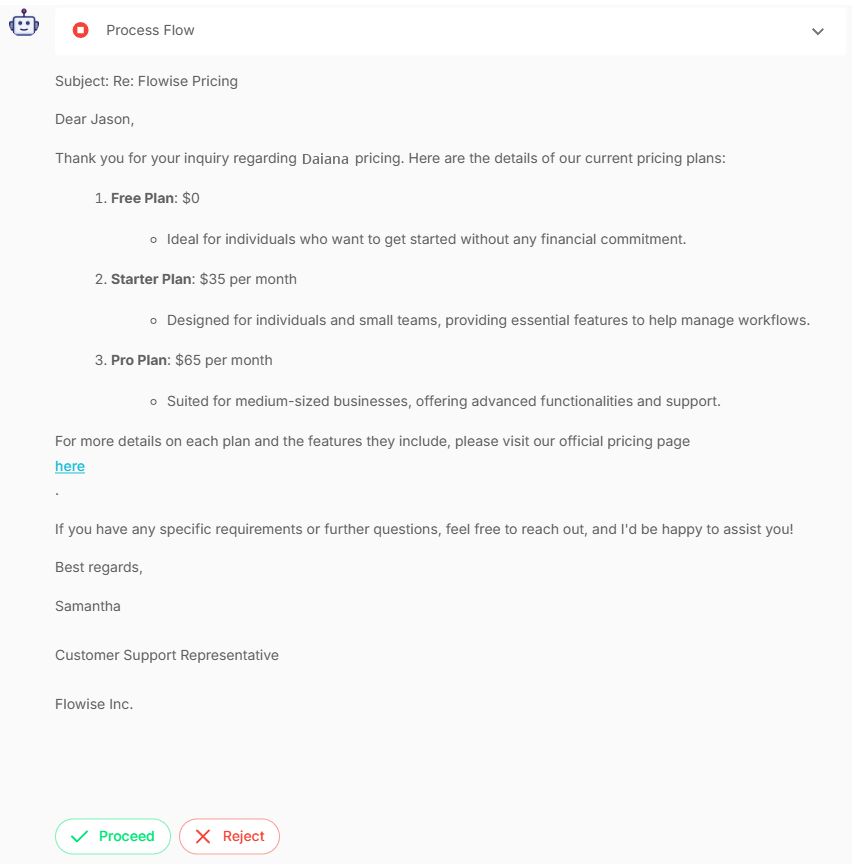
Task: Click the 'Flowise Inc.' company line
Action: coord(94,704)
